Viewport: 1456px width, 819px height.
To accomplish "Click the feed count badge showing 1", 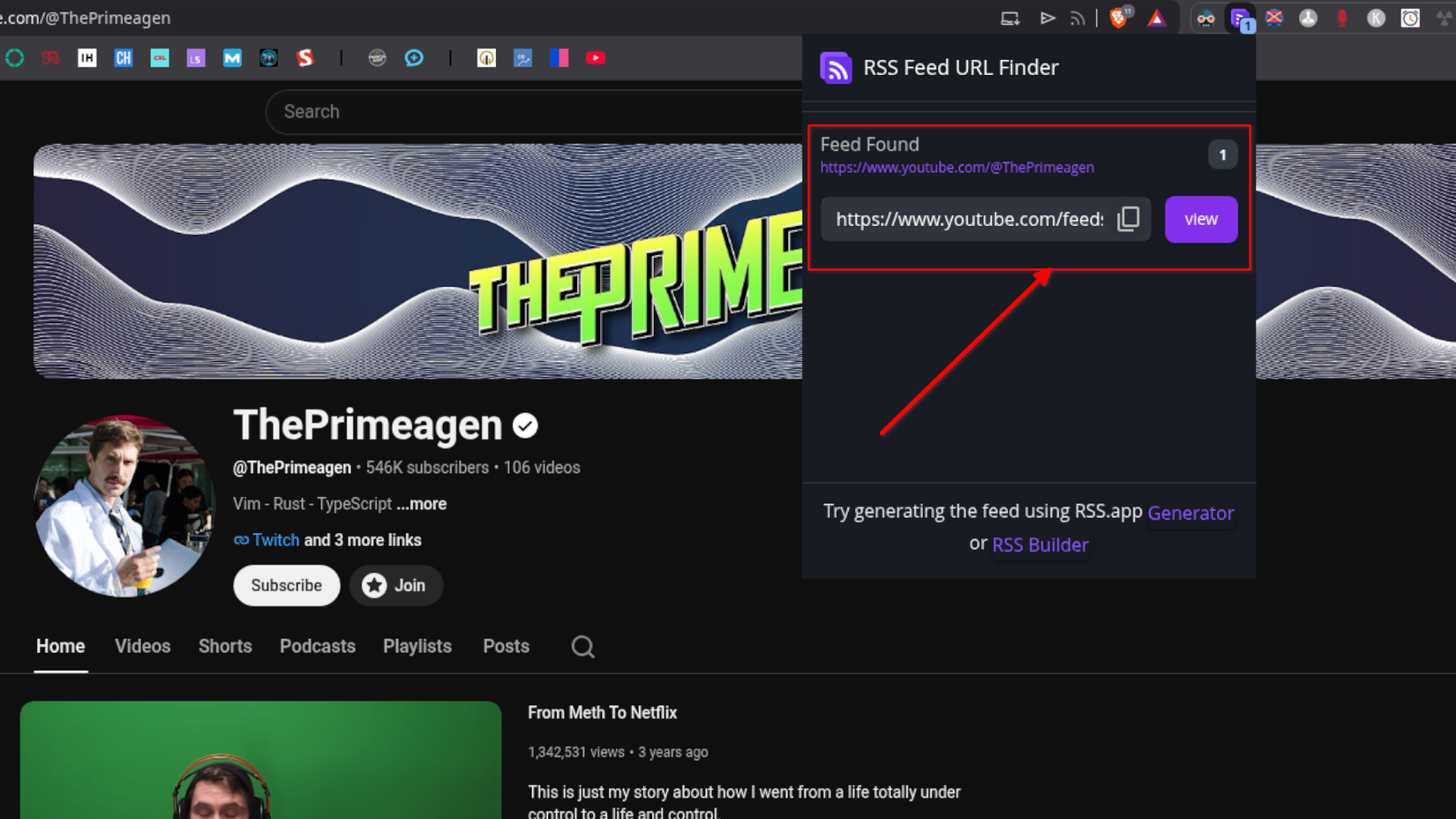I will [1222, 155].
